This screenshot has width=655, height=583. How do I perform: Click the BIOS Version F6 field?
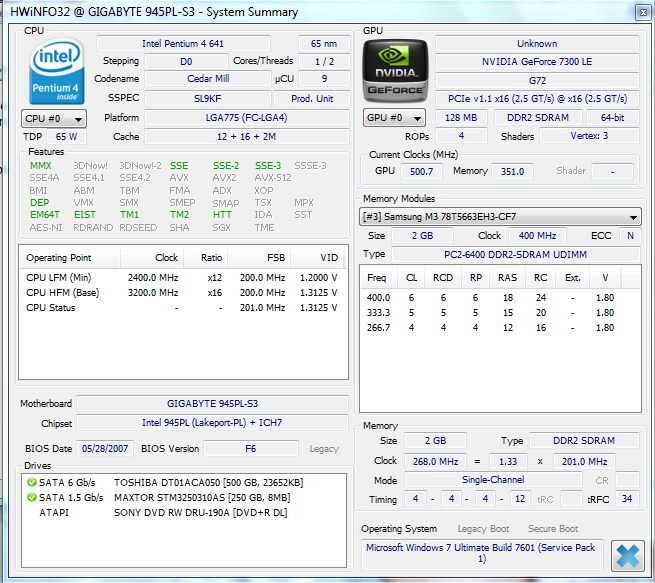pyautogui.click(x=251, y=449)
